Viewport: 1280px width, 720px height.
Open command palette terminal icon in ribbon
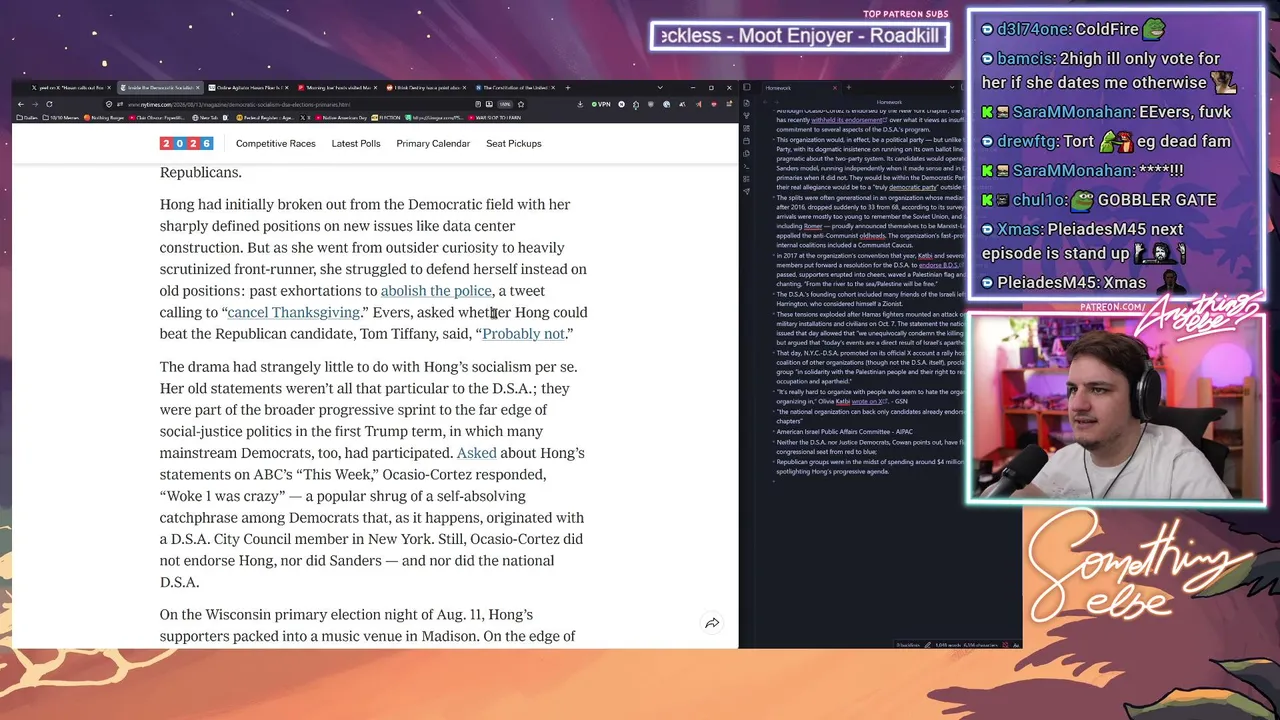tap(747, 166)
